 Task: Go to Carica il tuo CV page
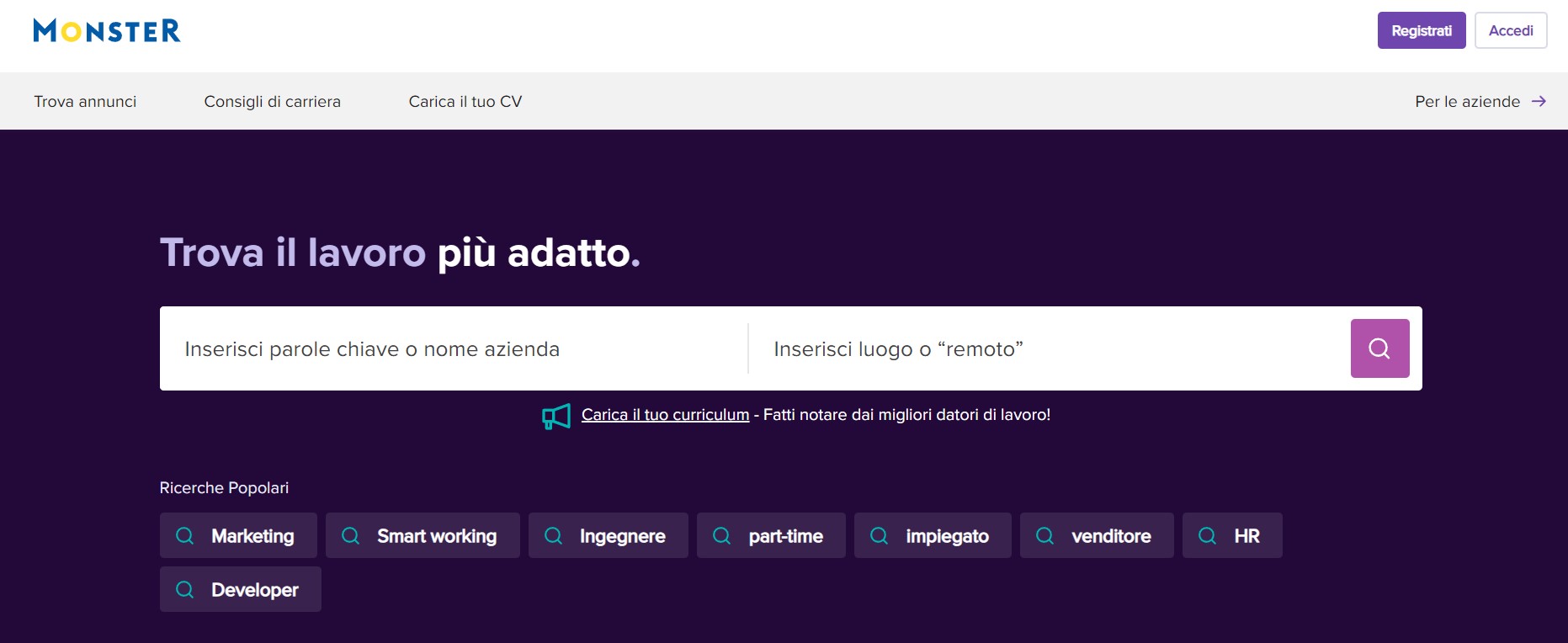coord(465,102)
